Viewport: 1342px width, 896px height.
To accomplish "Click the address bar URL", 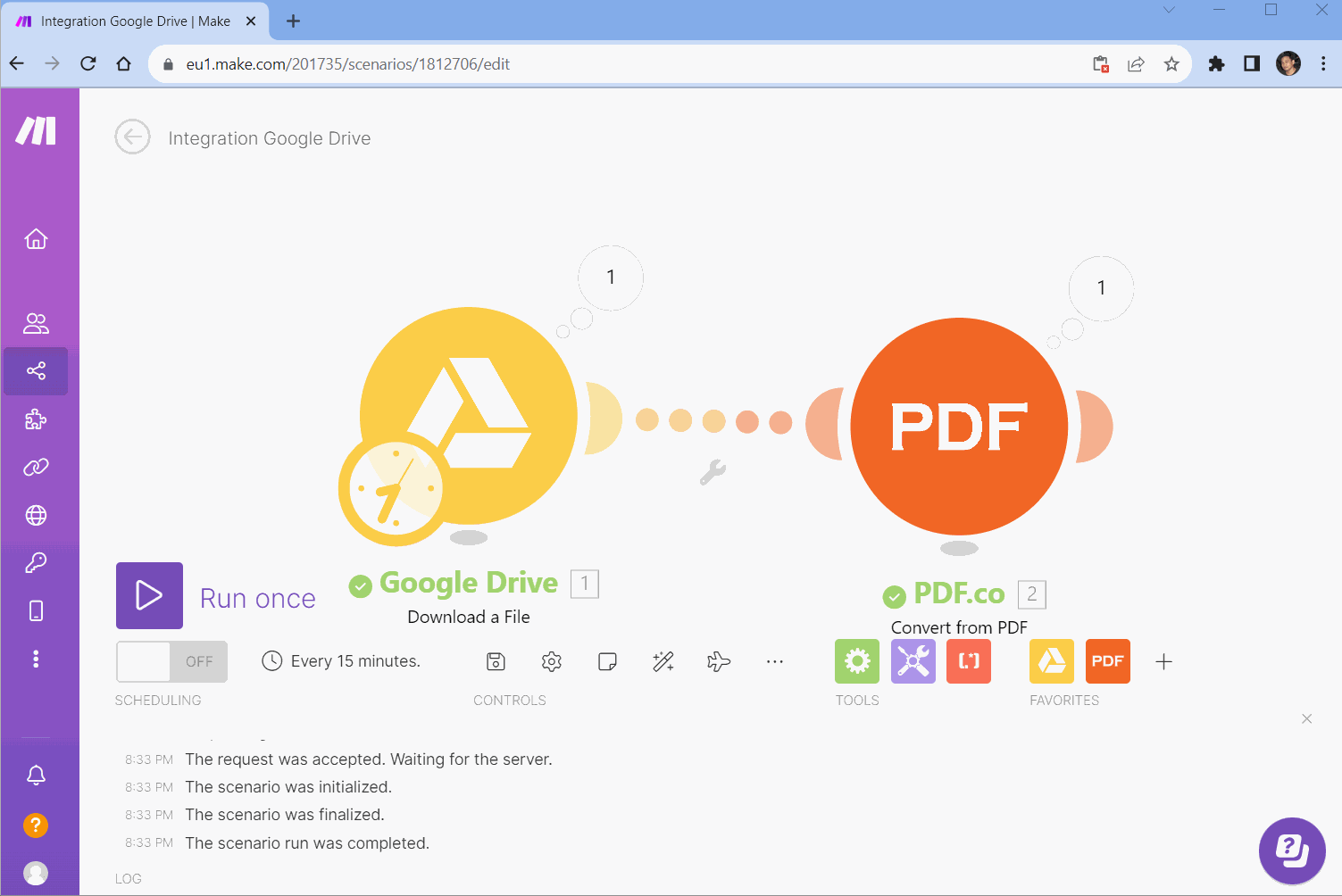I will coord(348,64).
